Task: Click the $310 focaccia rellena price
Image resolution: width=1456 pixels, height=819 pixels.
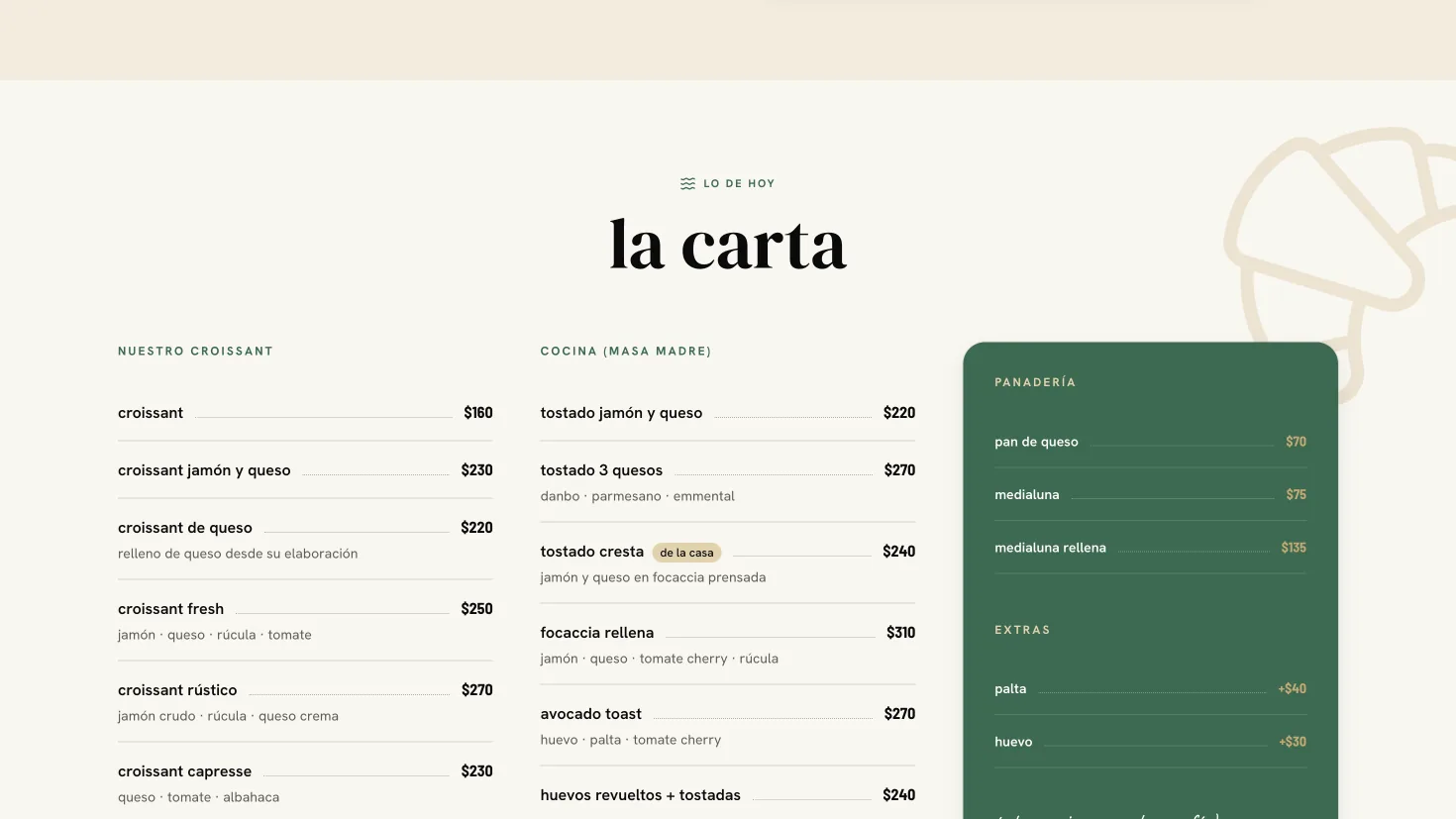Action: click(900, 633)
